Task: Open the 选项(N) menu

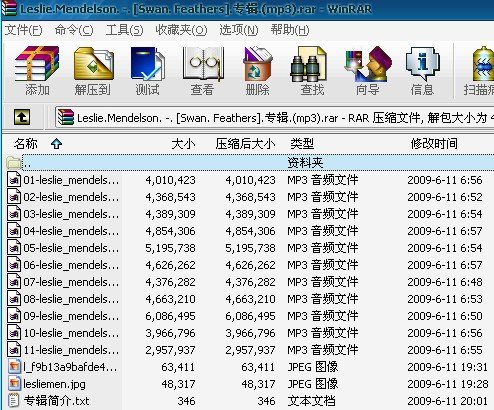Action: [239, 30]
